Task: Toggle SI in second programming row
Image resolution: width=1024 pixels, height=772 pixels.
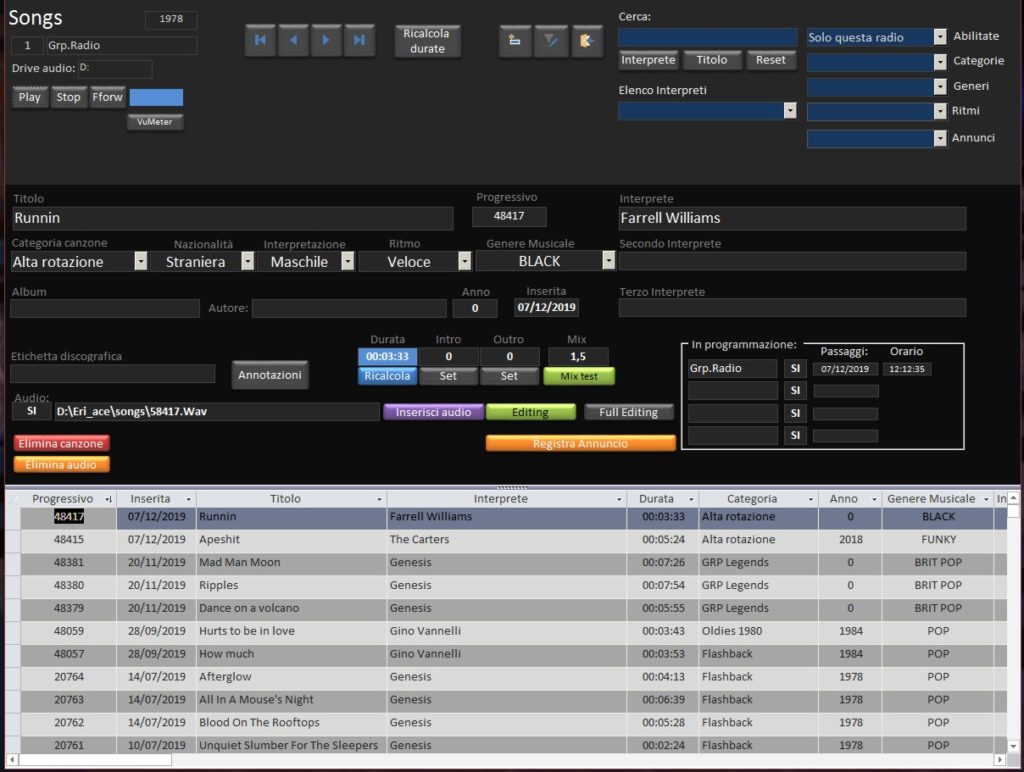Action: (795, 391)
